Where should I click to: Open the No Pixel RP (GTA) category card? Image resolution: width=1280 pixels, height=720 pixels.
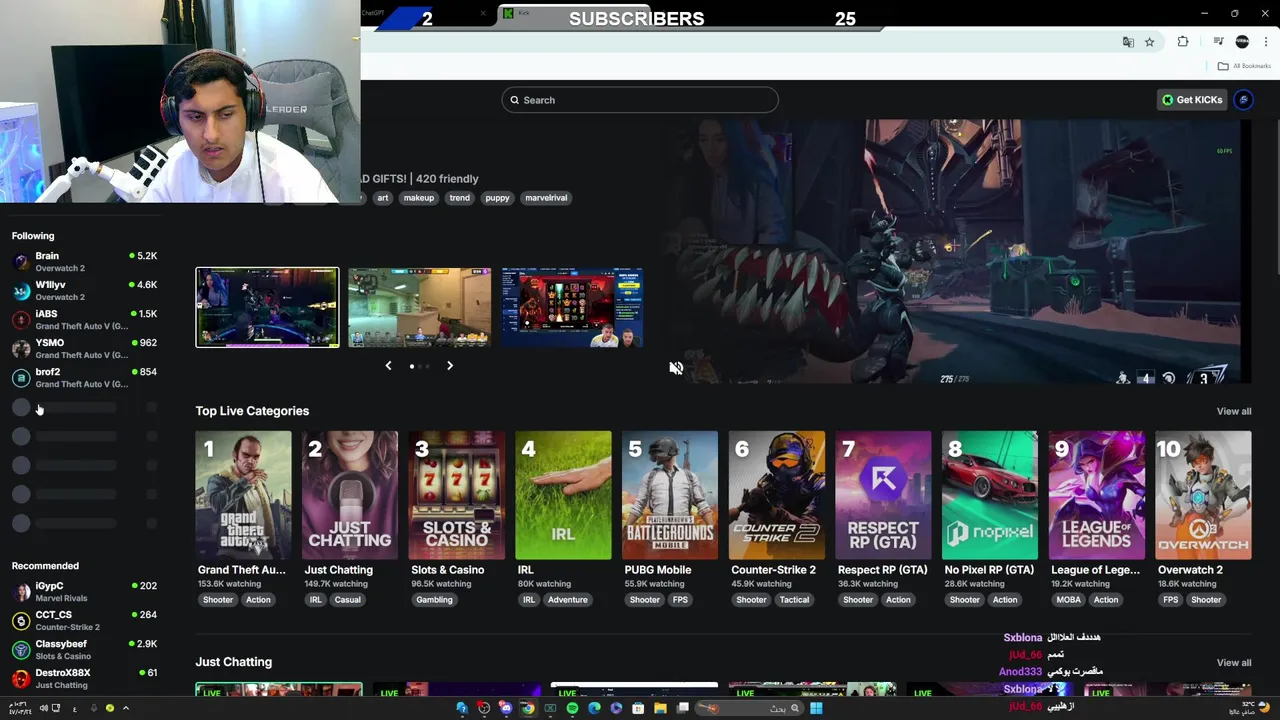(990, 495)
